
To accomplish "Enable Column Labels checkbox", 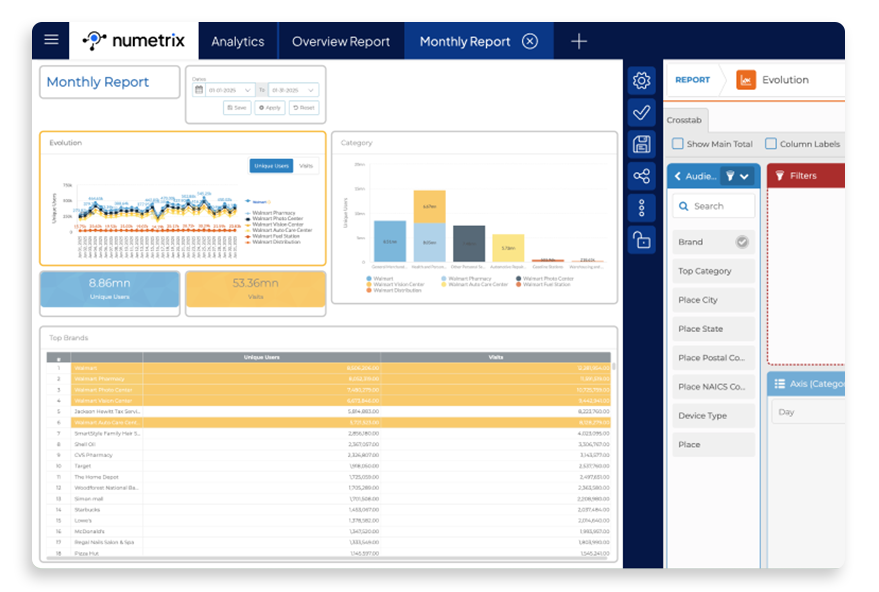I will click(771, 144).
